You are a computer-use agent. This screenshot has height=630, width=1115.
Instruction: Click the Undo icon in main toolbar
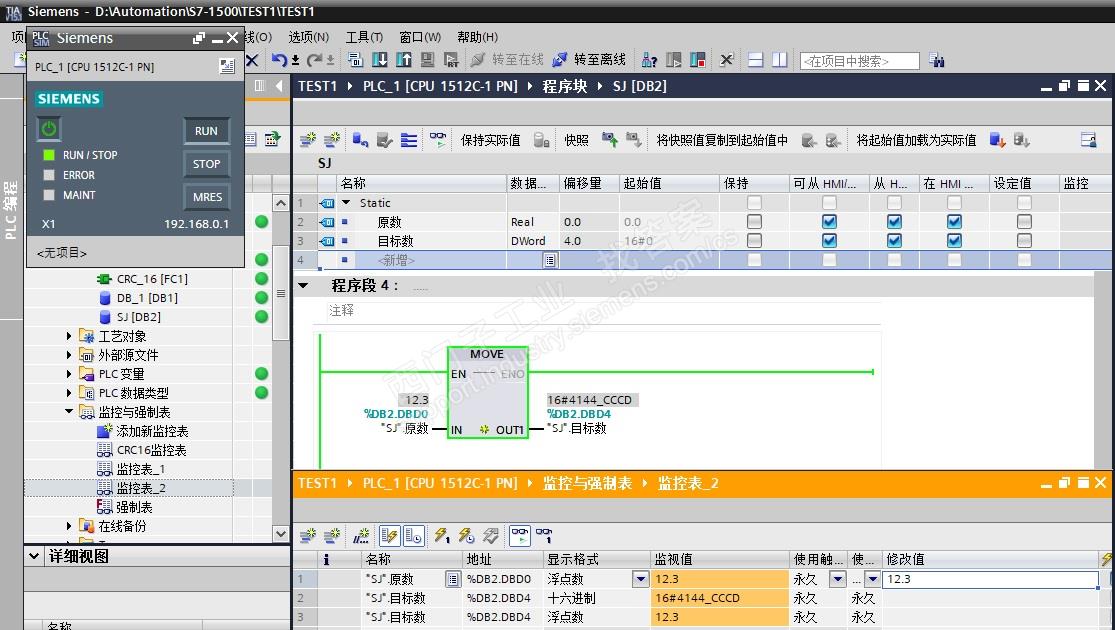coord(279,60)
